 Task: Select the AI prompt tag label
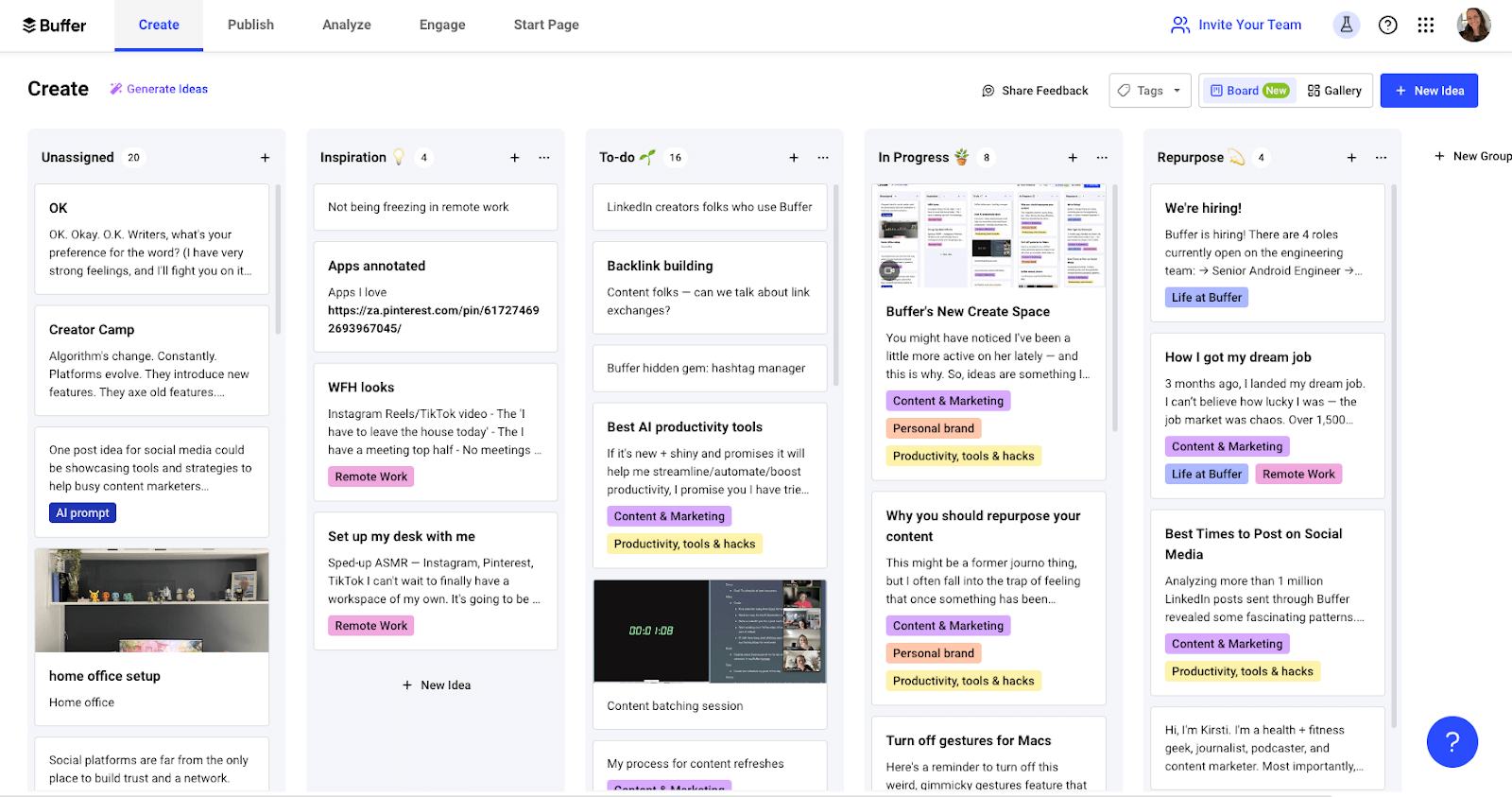82,513
